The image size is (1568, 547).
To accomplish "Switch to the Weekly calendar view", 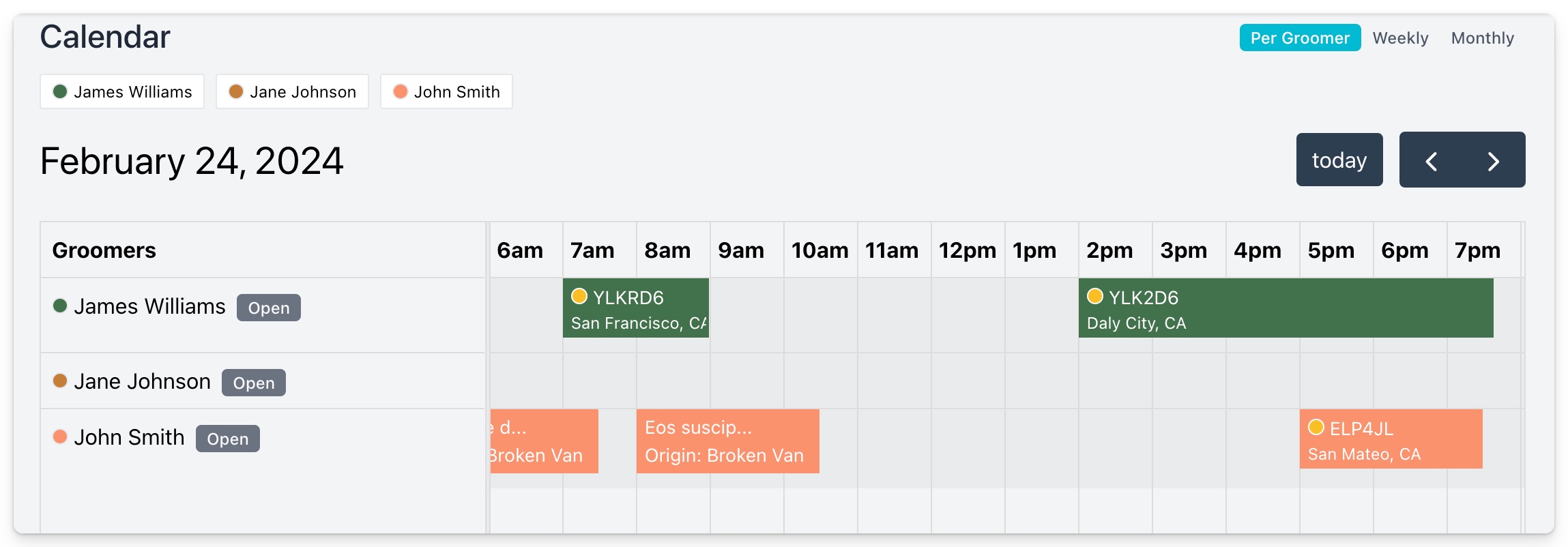I will coord(1400,38).
